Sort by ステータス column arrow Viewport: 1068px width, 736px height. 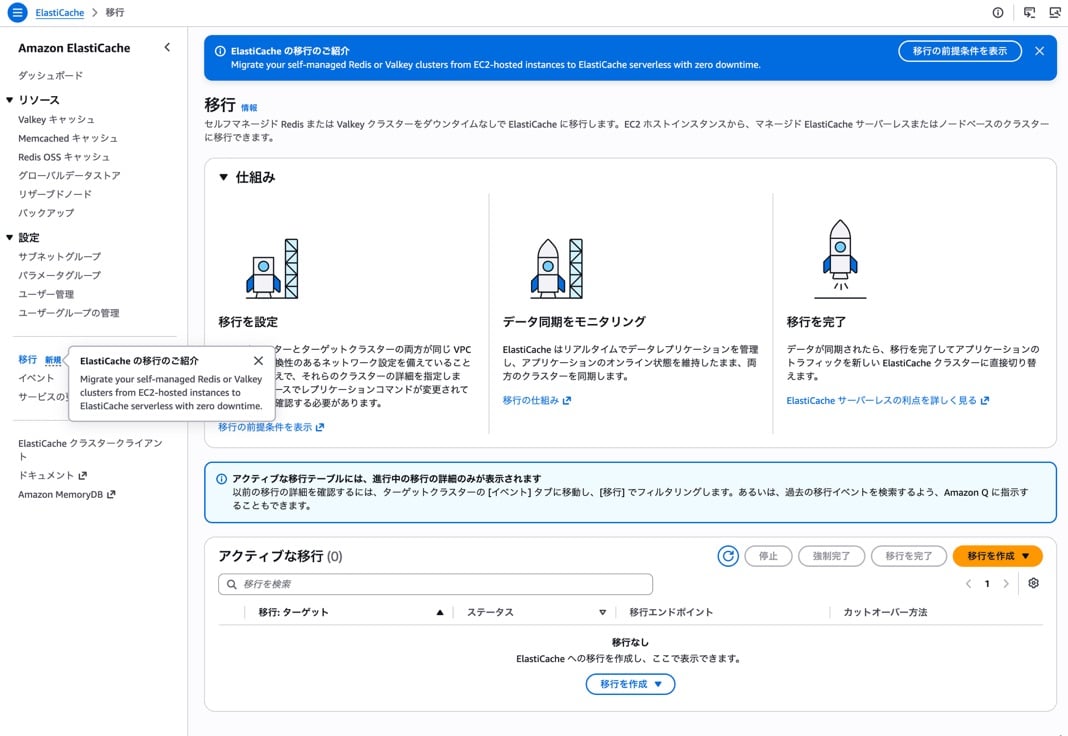(603, 613)
